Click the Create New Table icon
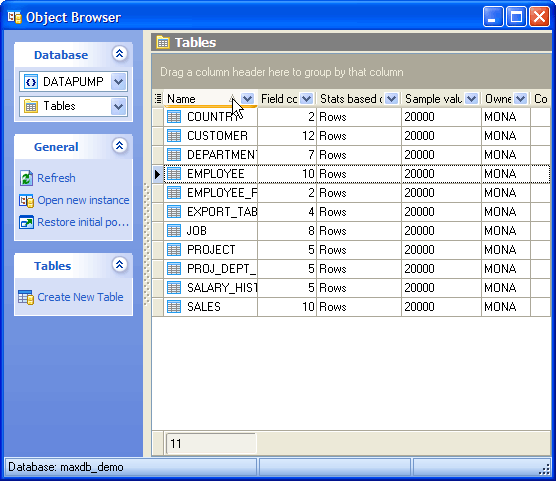The height and width of the screenshot is (481, 556). click(26, 297)
